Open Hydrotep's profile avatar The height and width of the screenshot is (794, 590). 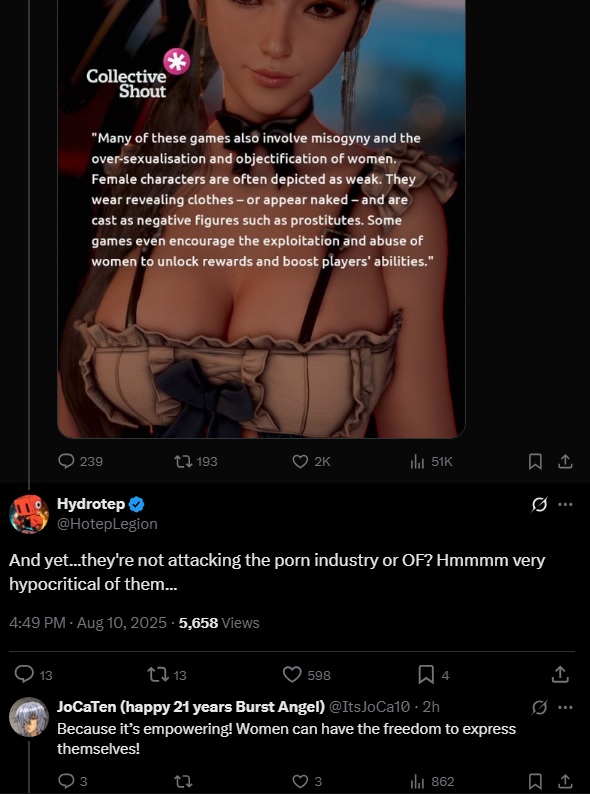[29, 514]
